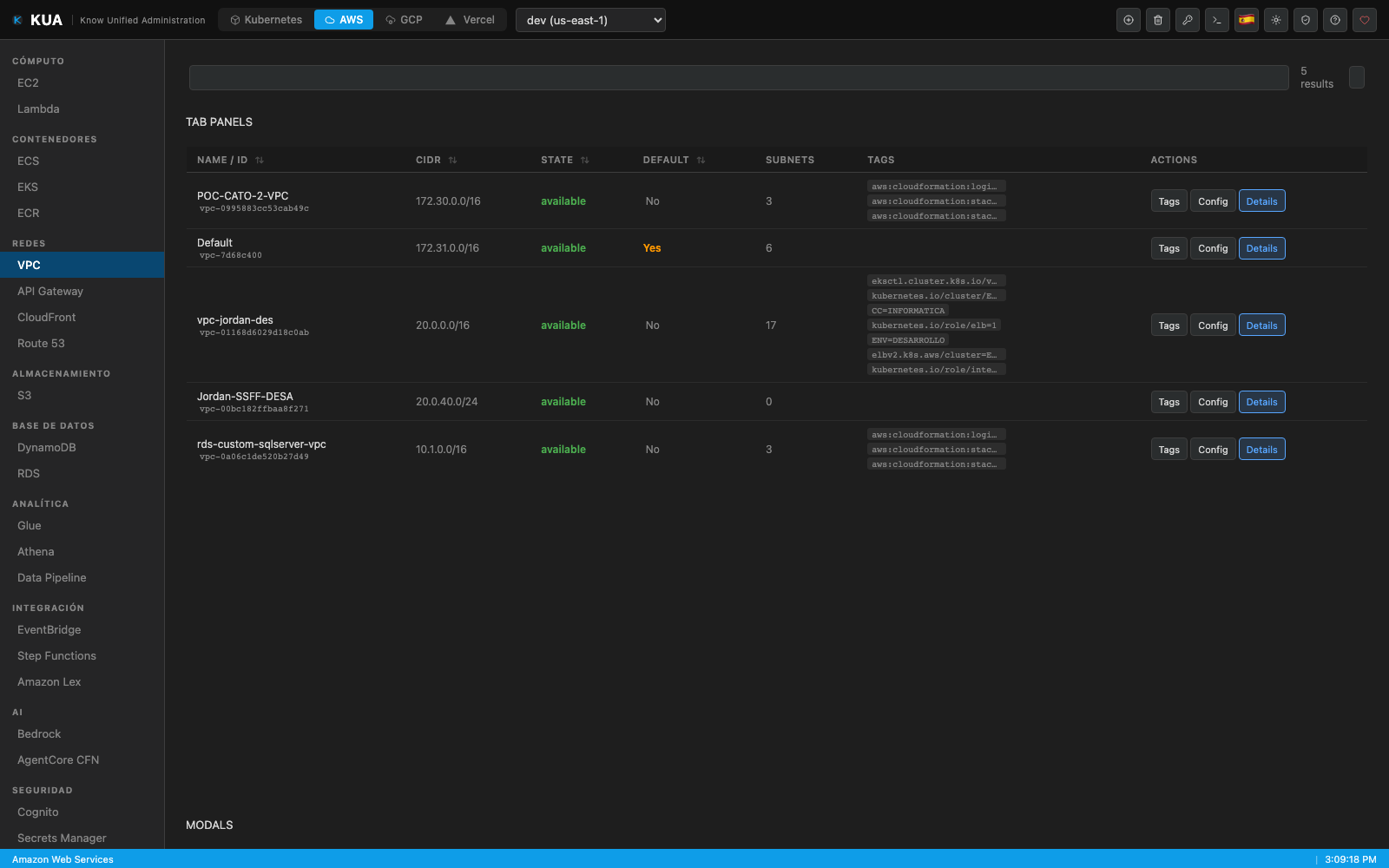
Task: Open the dev (us-east-1) profile dropdown
Action: pyautogui.click(x=590, y=20)
